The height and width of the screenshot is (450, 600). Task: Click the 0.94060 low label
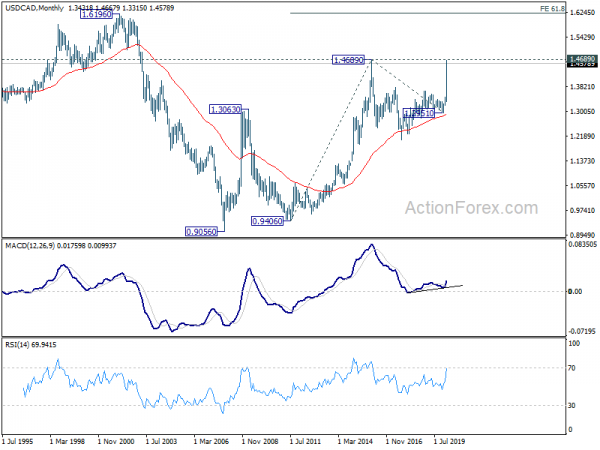coord(267,221)
